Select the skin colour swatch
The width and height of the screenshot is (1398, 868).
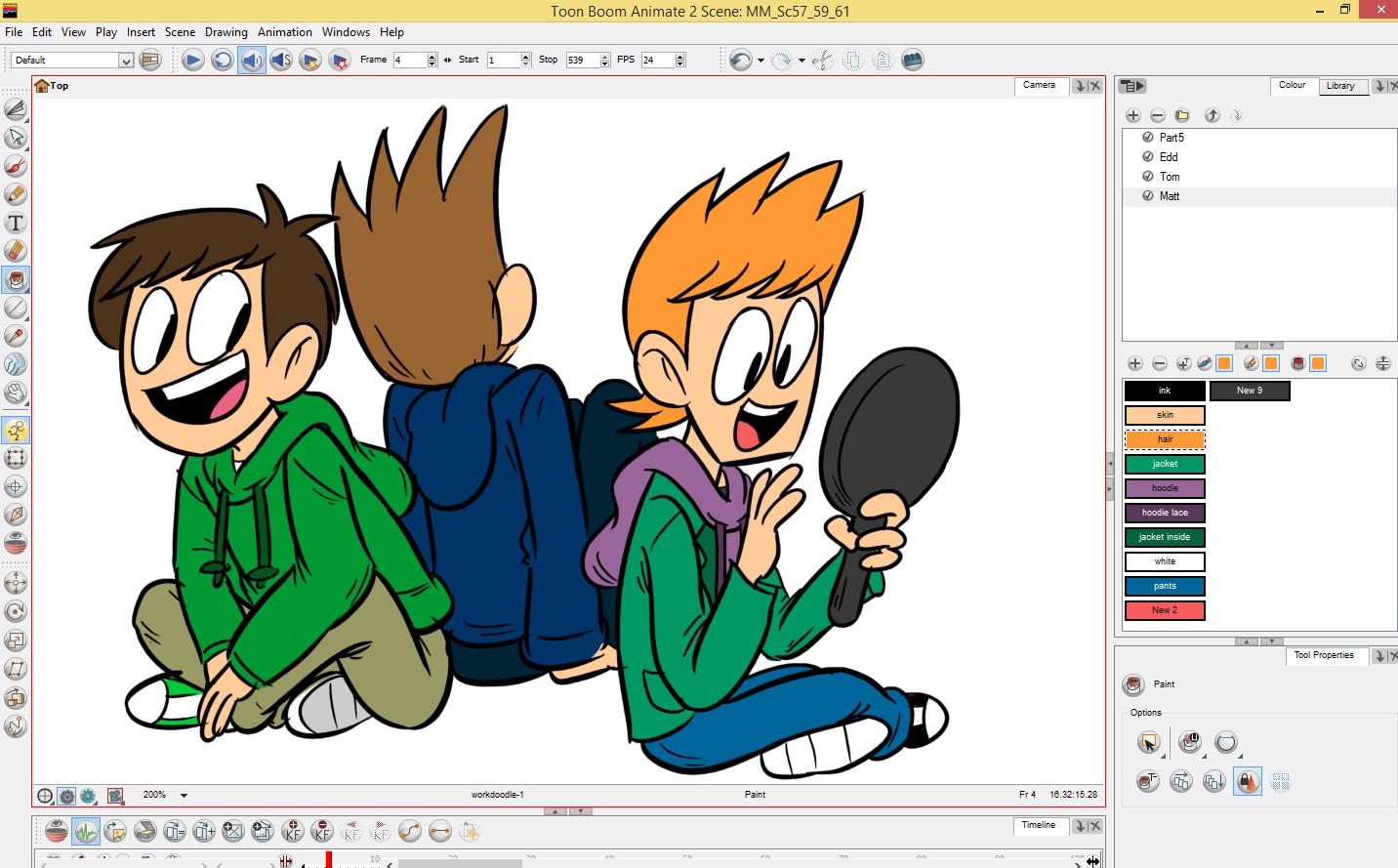pyautogui.click(x=1165, y=415)
